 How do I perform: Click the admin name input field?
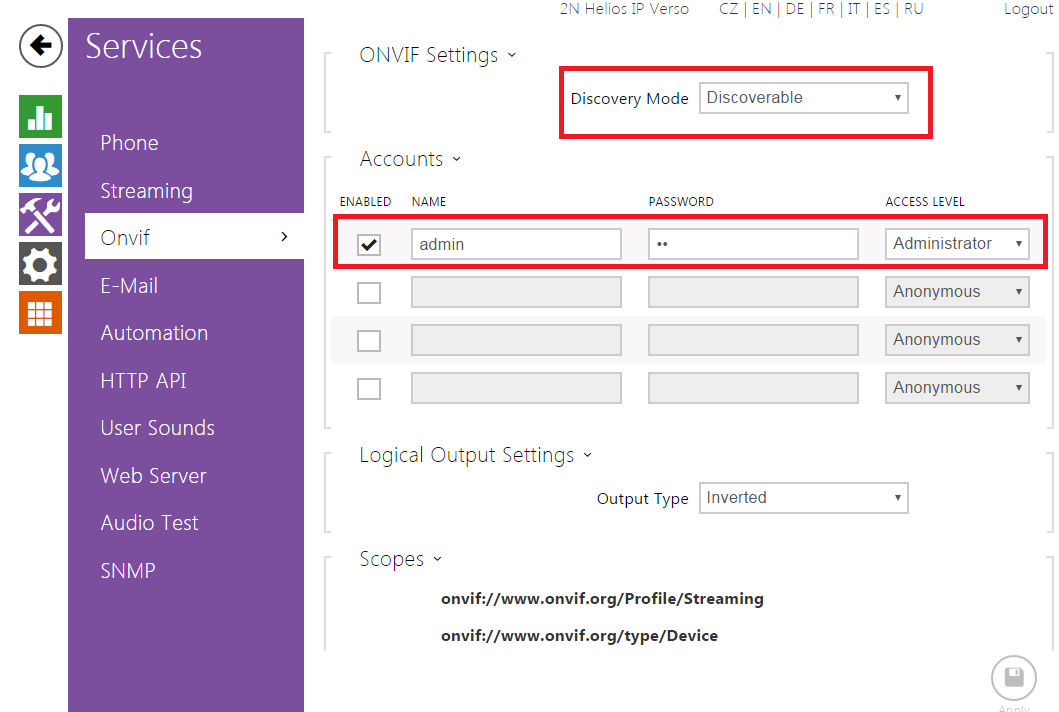(516, 244)
